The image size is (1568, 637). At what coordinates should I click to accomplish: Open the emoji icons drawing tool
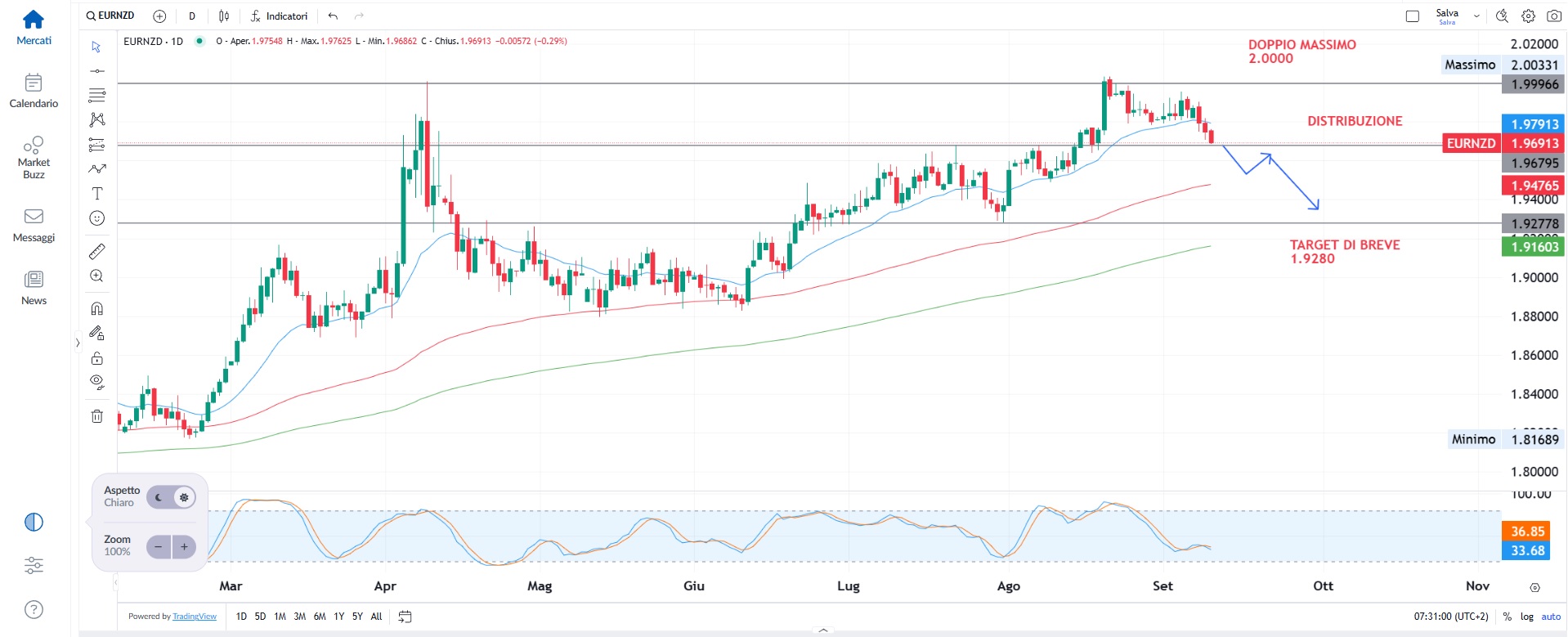(x=96, y=218)
